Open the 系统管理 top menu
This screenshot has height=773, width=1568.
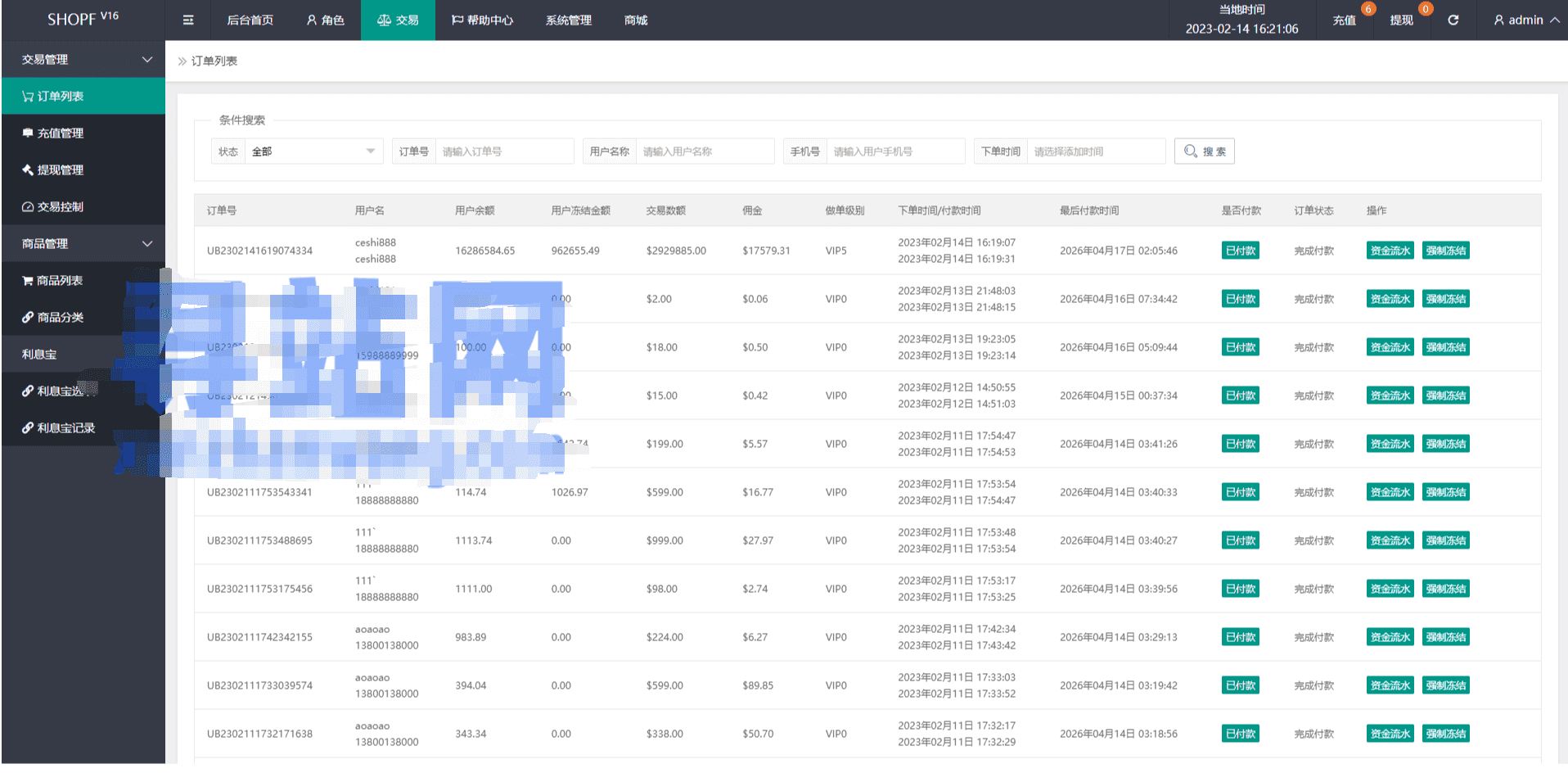point(568,20)
